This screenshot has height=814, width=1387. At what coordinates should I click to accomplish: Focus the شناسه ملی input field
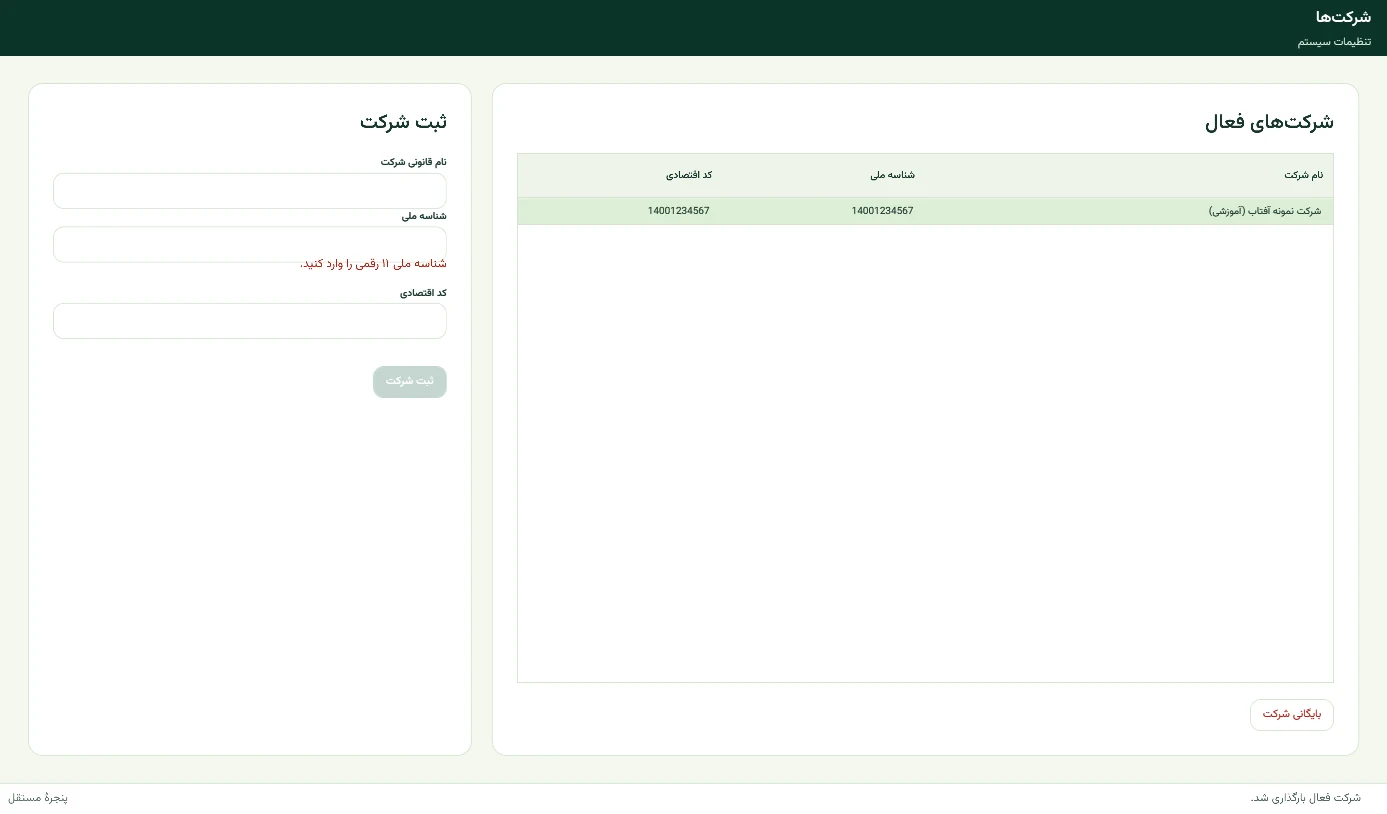point(250,244)
